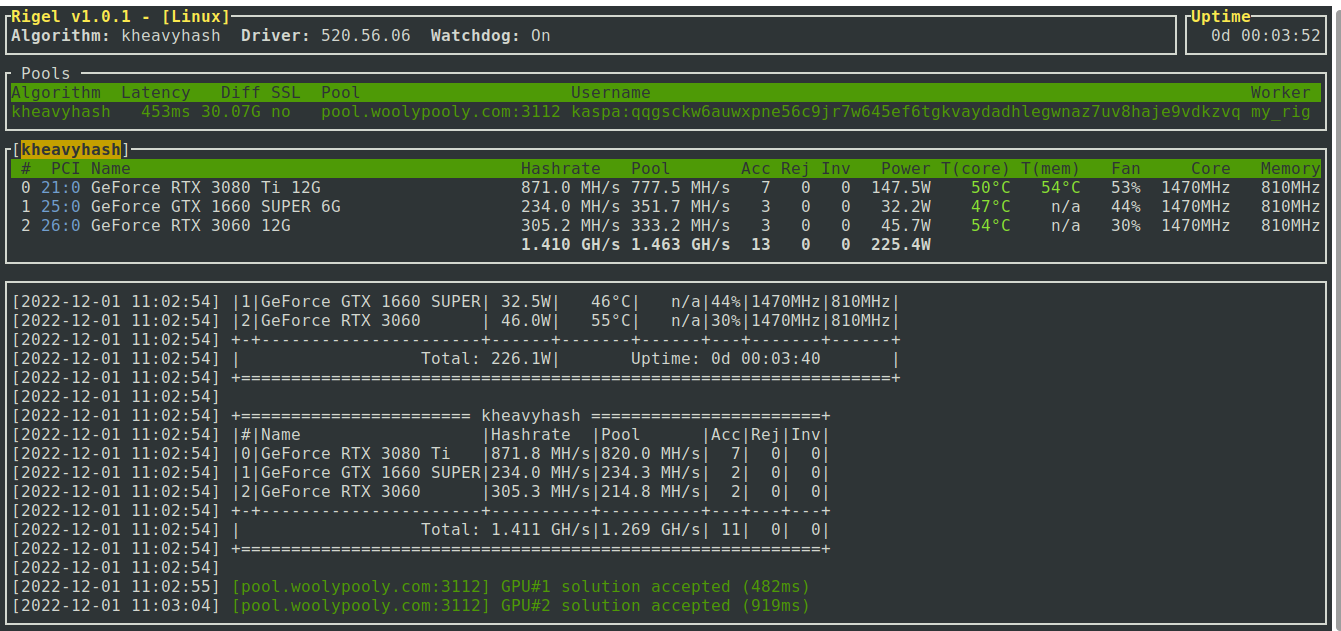The width and height of the screenshot is (1341, 631).
Task: Click the Total: 226.1W log entry
Action: click(x=486, y=358)
